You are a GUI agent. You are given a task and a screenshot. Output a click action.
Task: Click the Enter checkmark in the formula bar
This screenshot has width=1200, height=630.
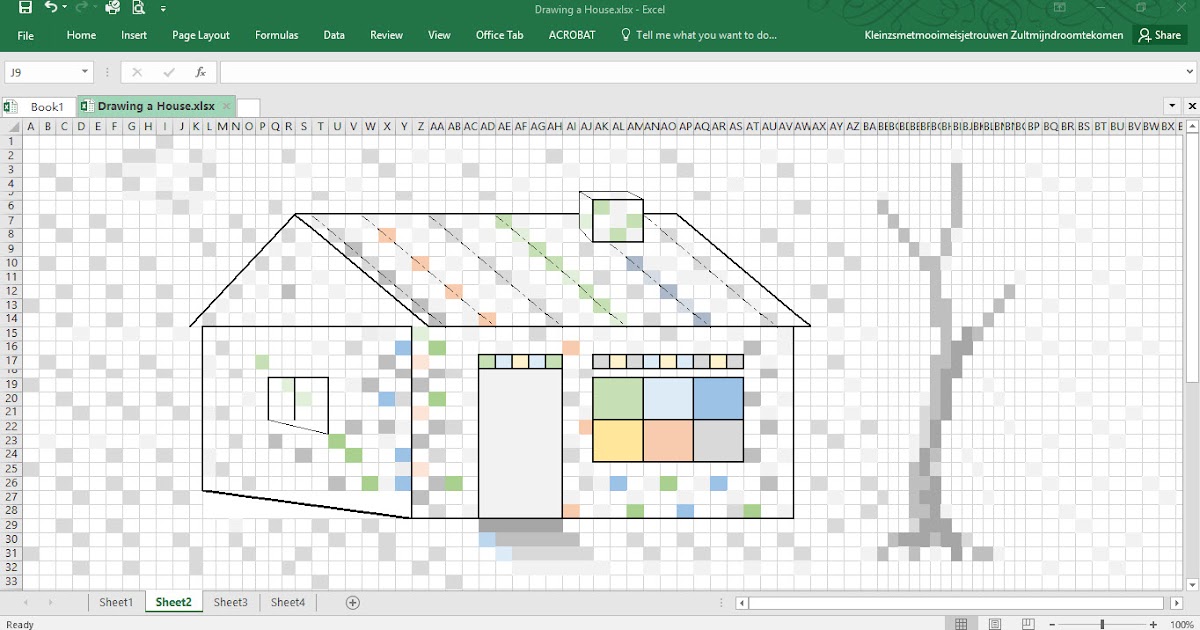coord(169,71)
